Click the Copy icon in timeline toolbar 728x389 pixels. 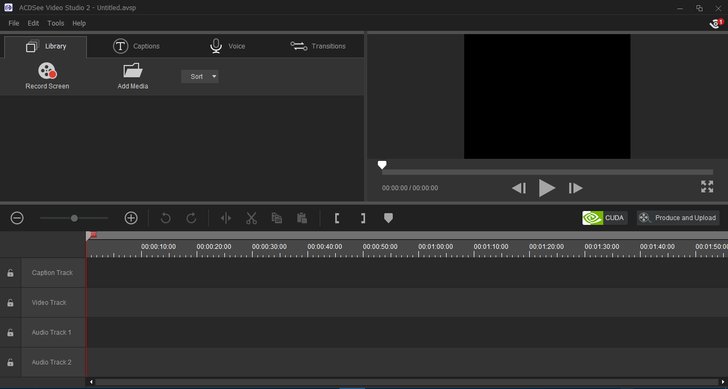coord(277,218)
